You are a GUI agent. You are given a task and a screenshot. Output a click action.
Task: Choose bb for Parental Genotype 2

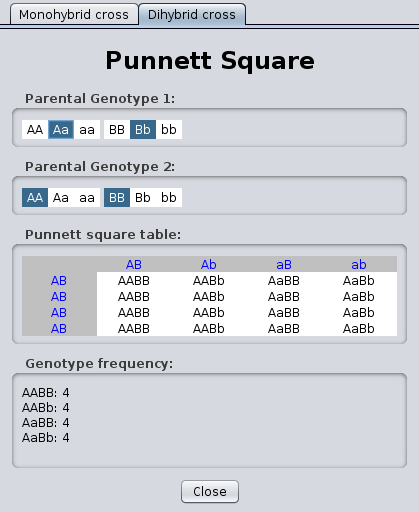coord(169,197)
